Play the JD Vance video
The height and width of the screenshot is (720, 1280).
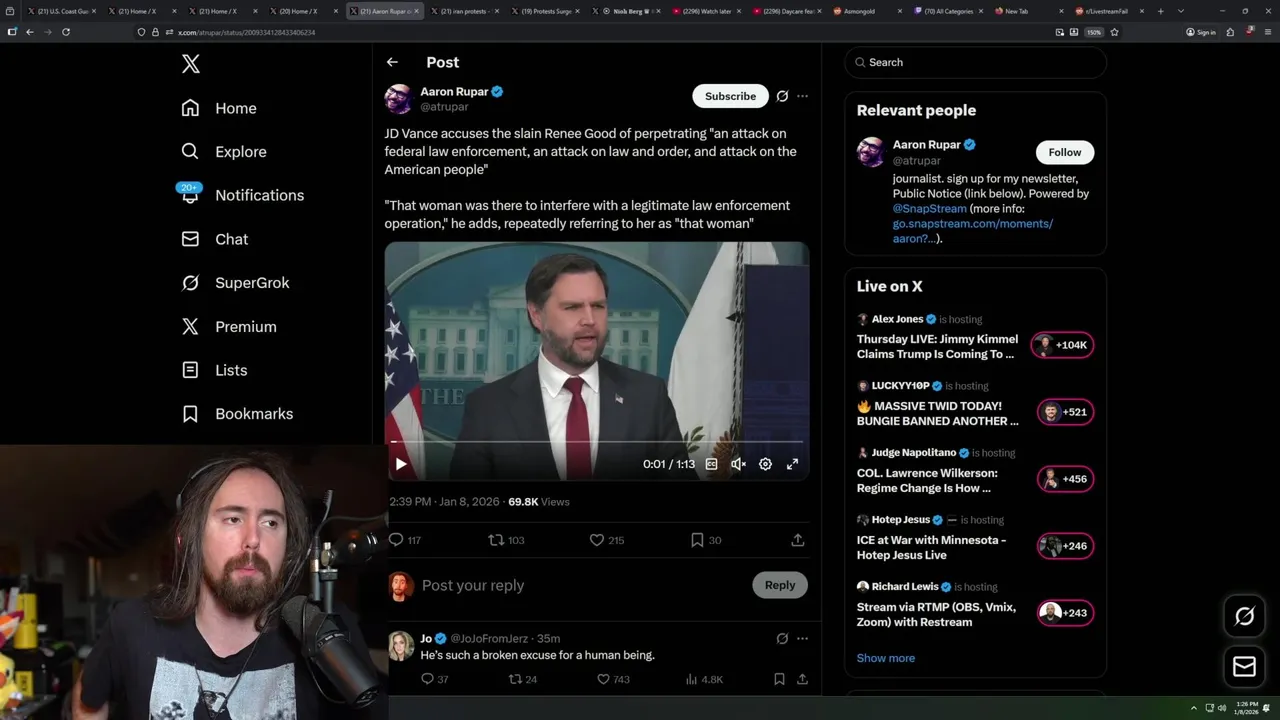pyautogui.click(x=401, y=464)
